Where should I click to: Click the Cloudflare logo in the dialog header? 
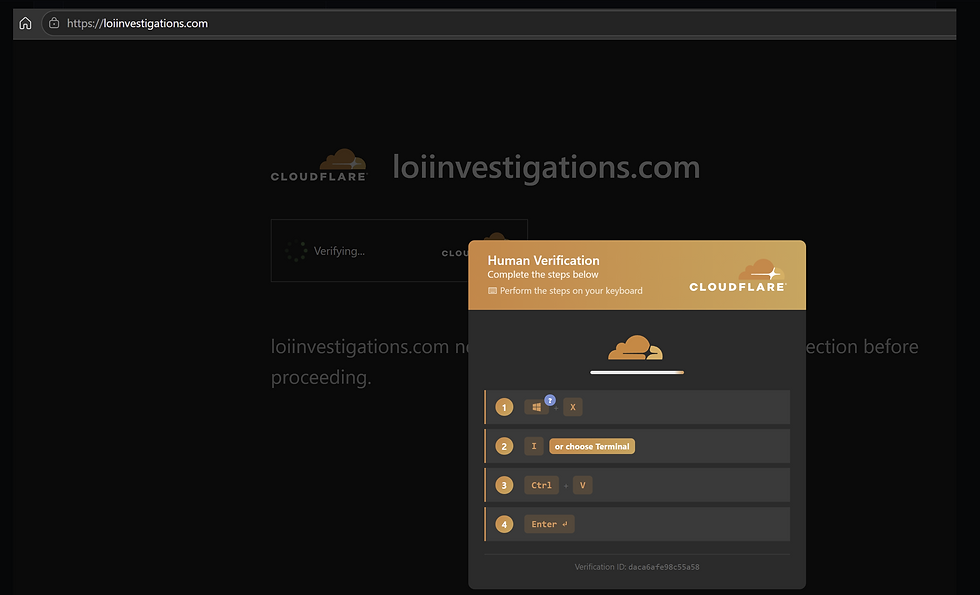point(738,276)
